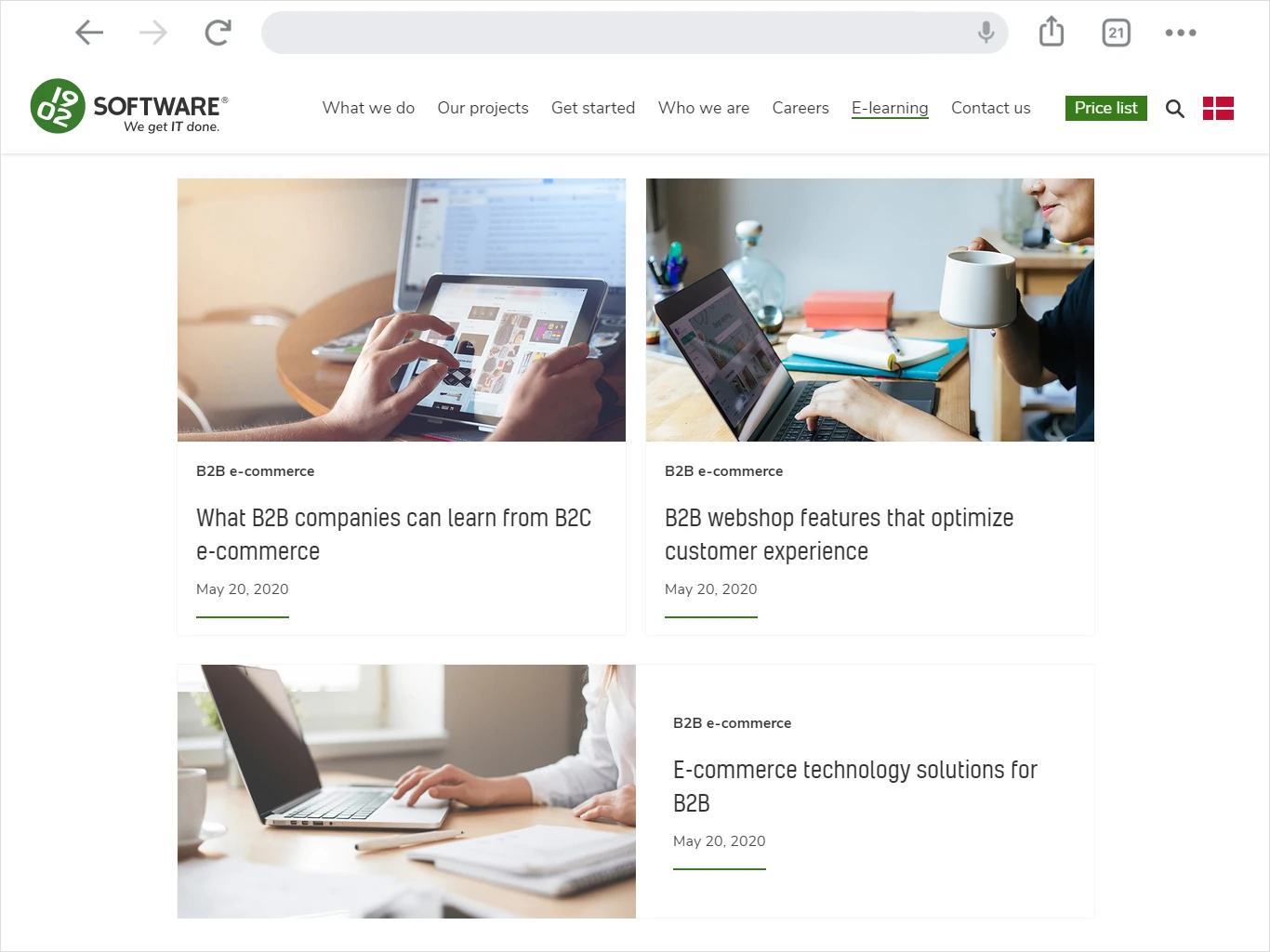Reload the page with refresh icon
1270x952 pixels.
click(x=218, y=33)
